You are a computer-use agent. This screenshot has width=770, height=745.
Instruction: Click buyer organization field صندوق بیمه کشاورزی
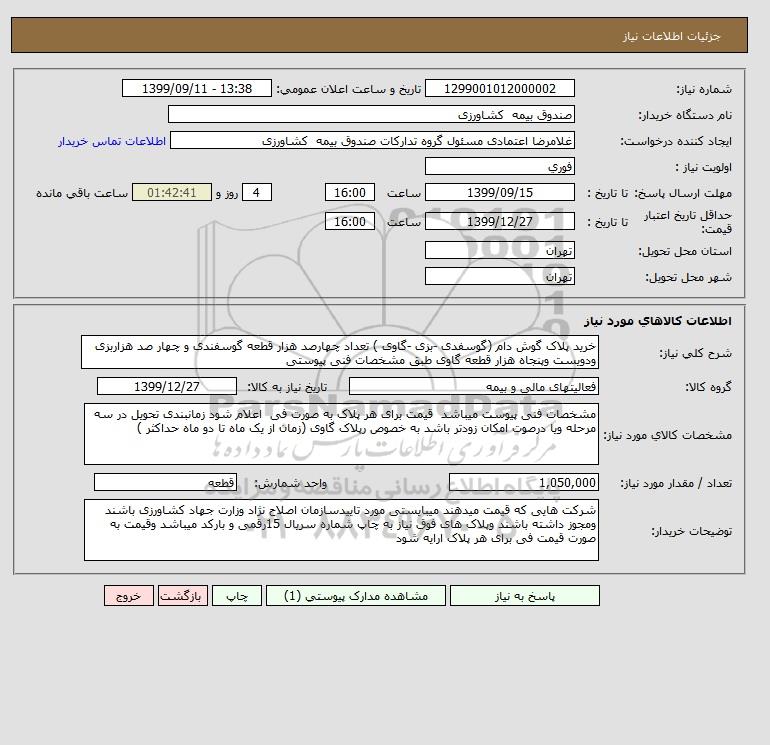tap(371, 115)
